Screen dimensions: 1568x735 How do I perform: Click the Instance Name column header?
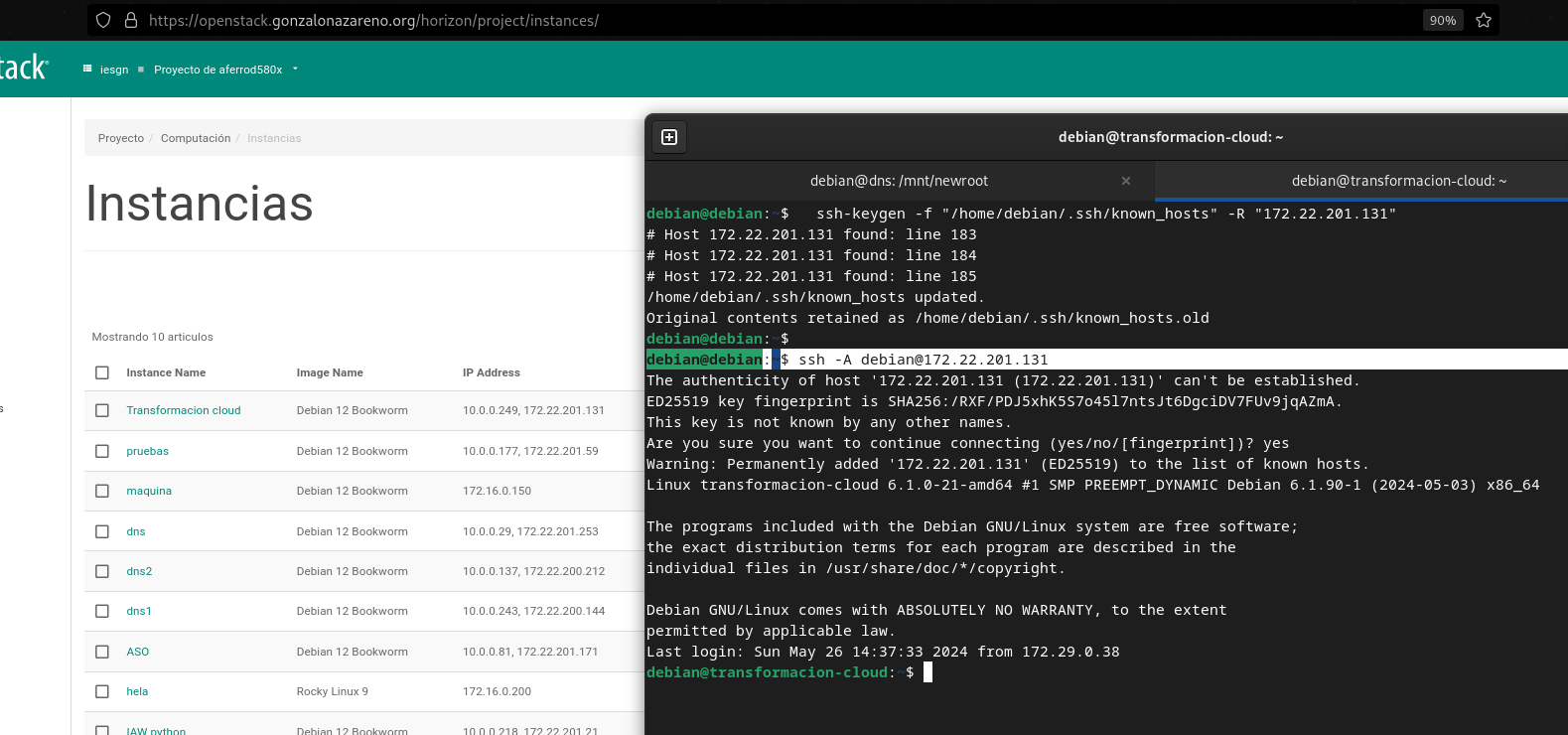point(166,372)
